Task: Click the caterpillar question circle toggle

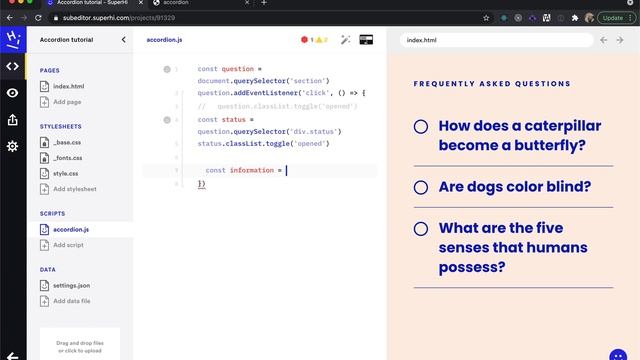Action: [421, 127]
